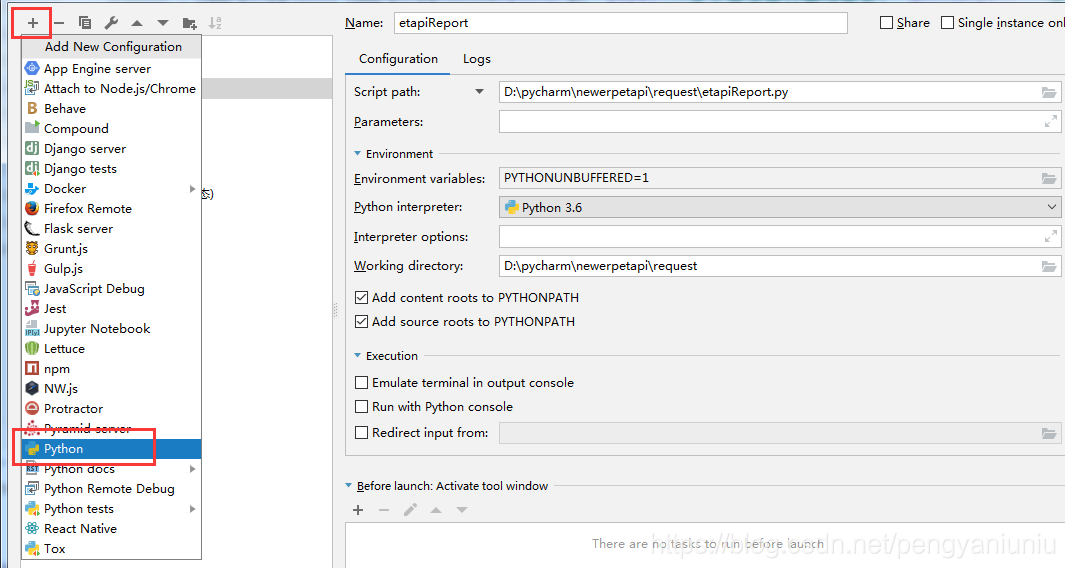Image resolution: width=1065 pixels, height=568 pixels.
Task: Expand the Docker submenu arrow
Action: click(192, 189)
